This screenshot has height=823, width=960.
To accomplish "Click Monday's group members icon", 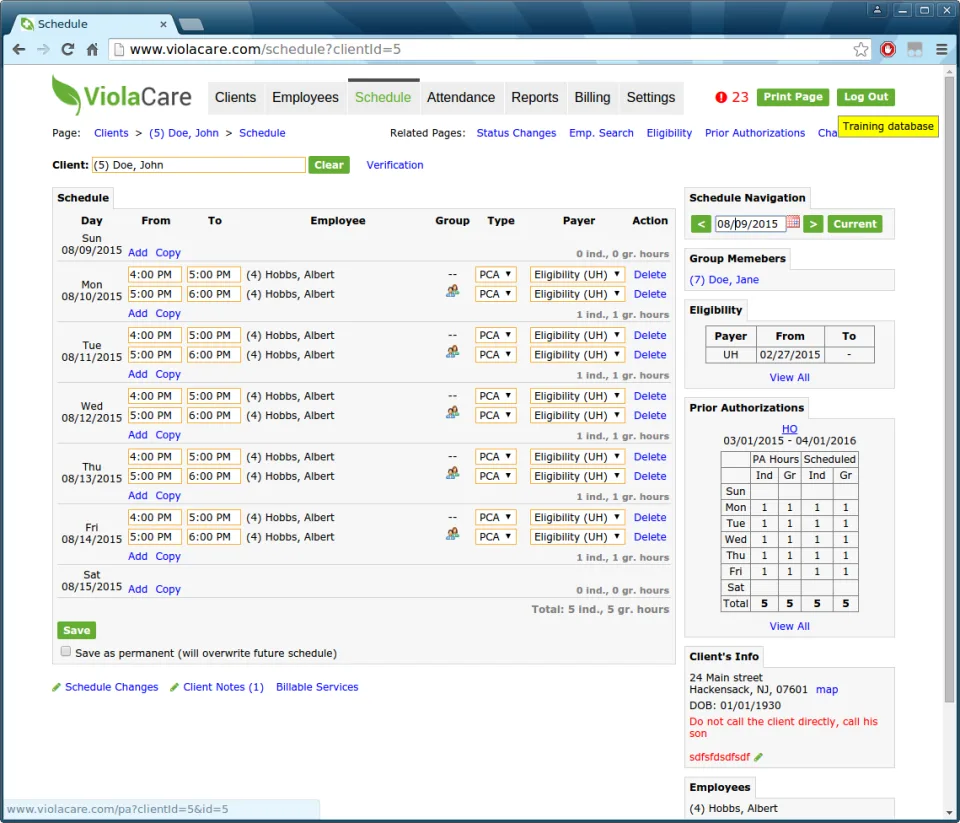I will [452, 291].
